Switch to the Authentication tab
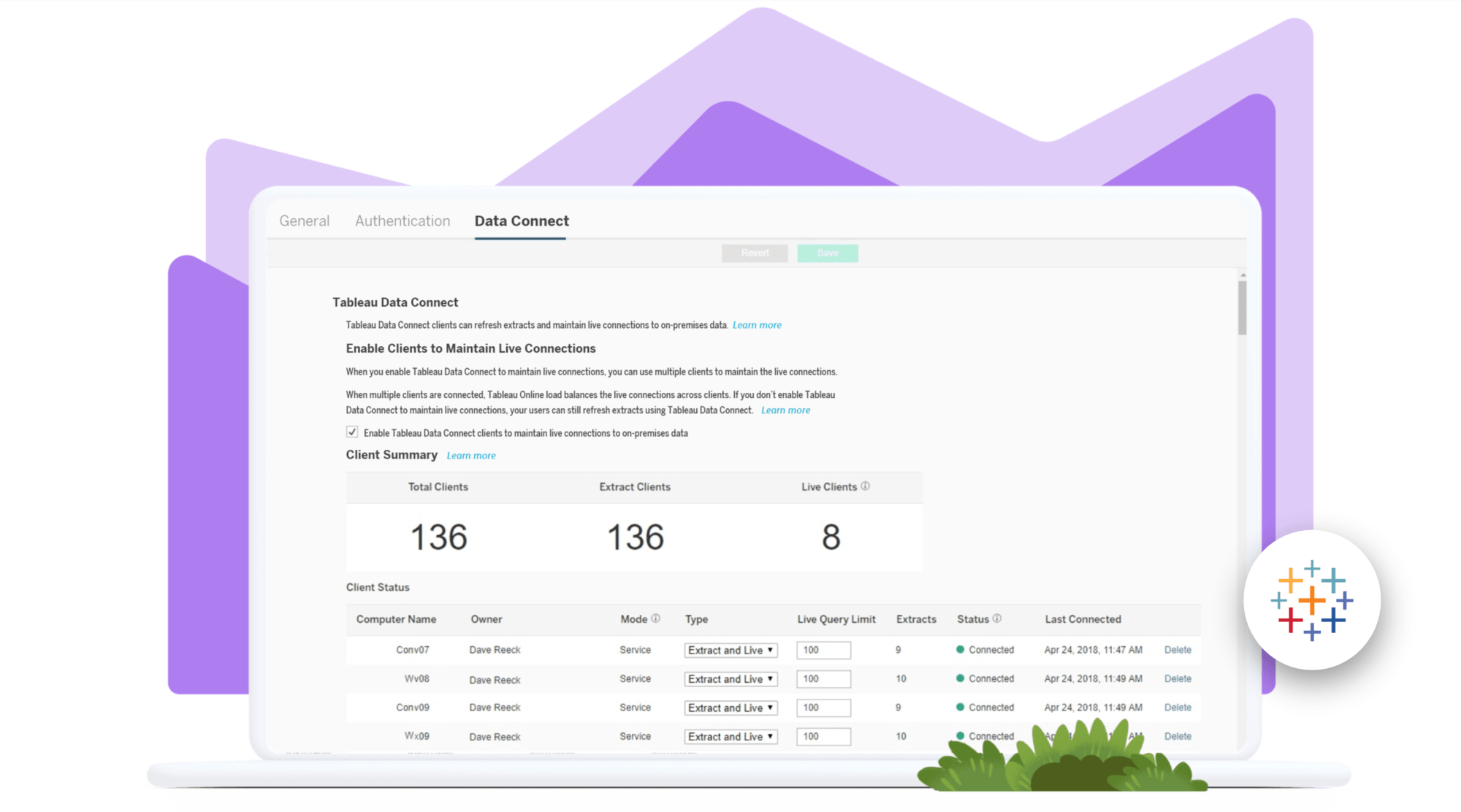The height and width of the screenshot is (812, 1461). tap(403, 221)
